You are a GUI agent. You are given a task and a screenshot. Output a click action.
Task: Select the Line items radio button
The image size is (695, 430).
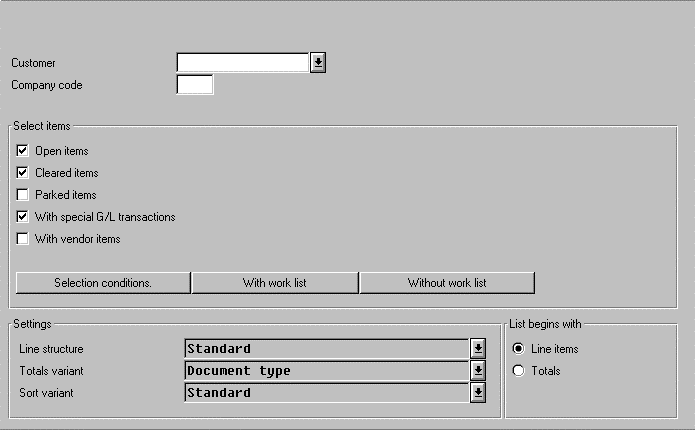point(518,349)
